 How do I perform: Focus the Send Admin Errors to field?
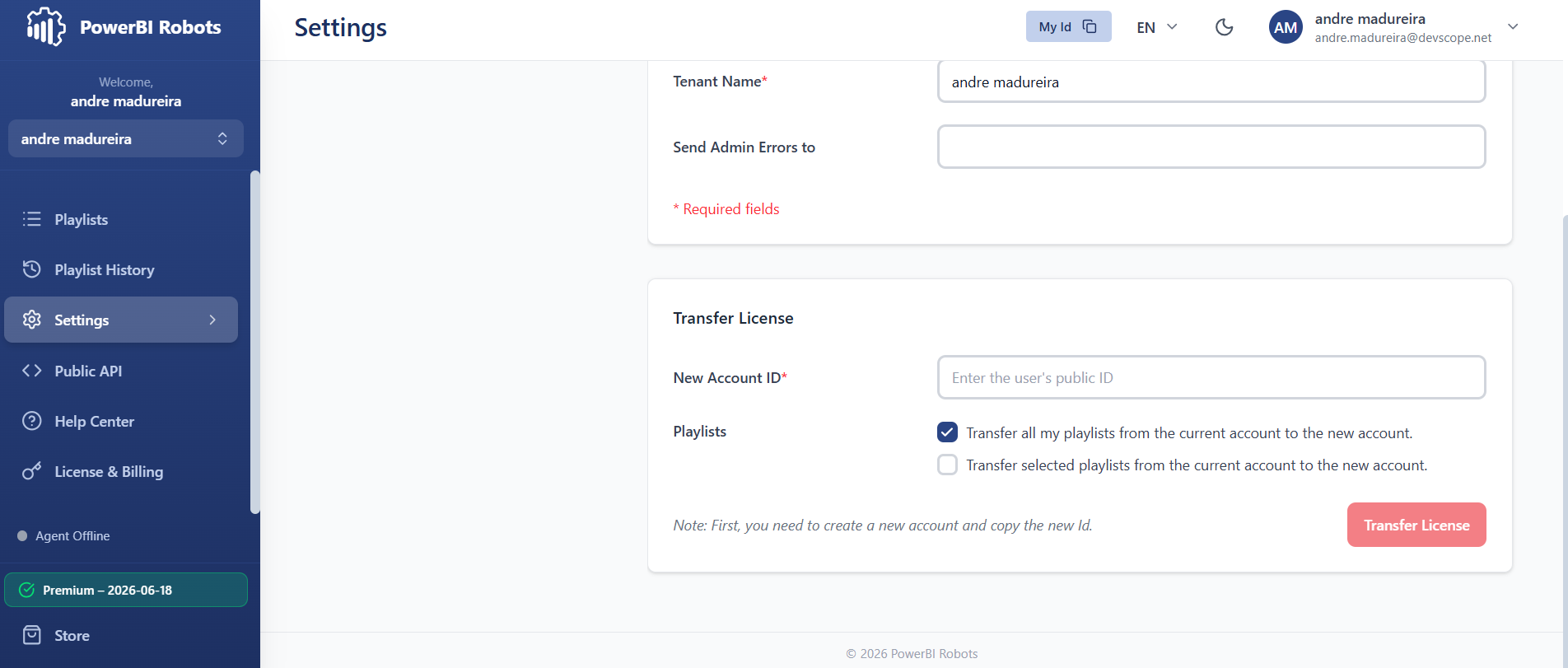click(x=1211, y=147)
